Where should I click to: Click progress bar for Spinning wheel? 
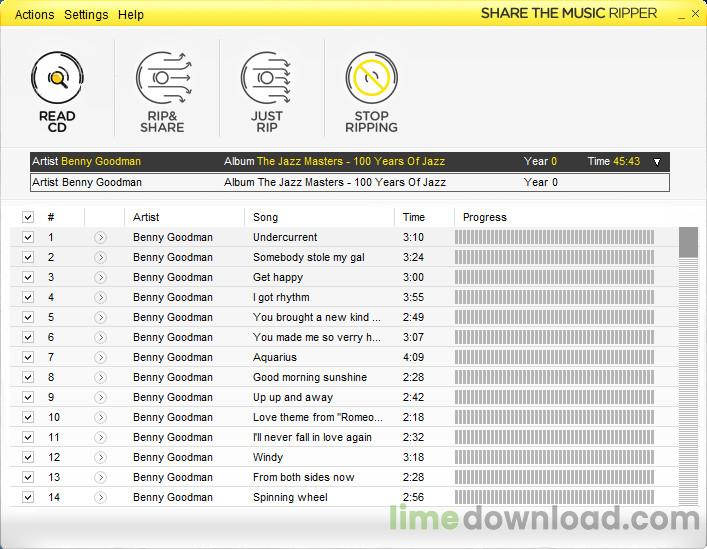[x=554, y=497]
